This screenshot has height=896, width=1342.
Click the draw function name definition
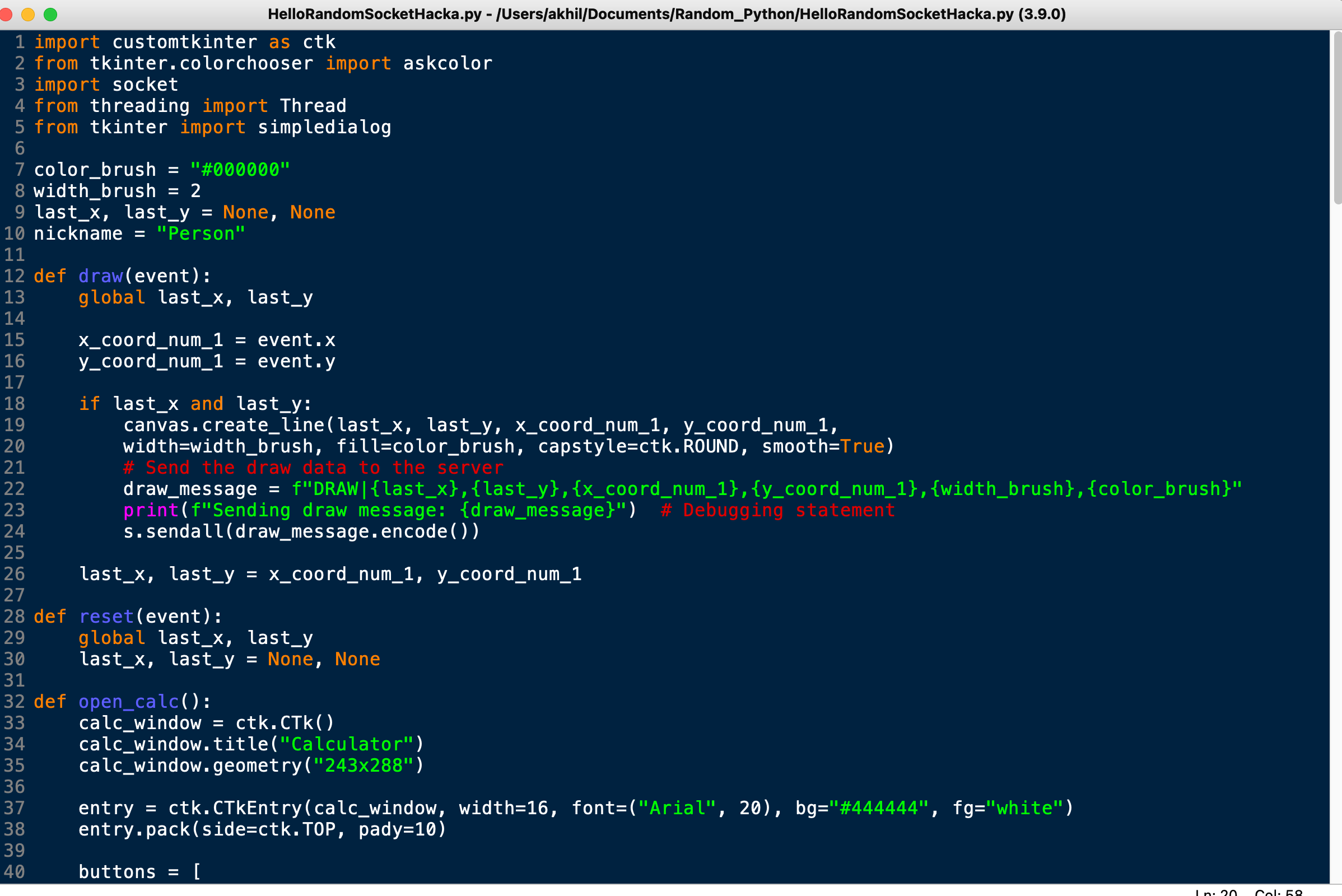(101, 277)
